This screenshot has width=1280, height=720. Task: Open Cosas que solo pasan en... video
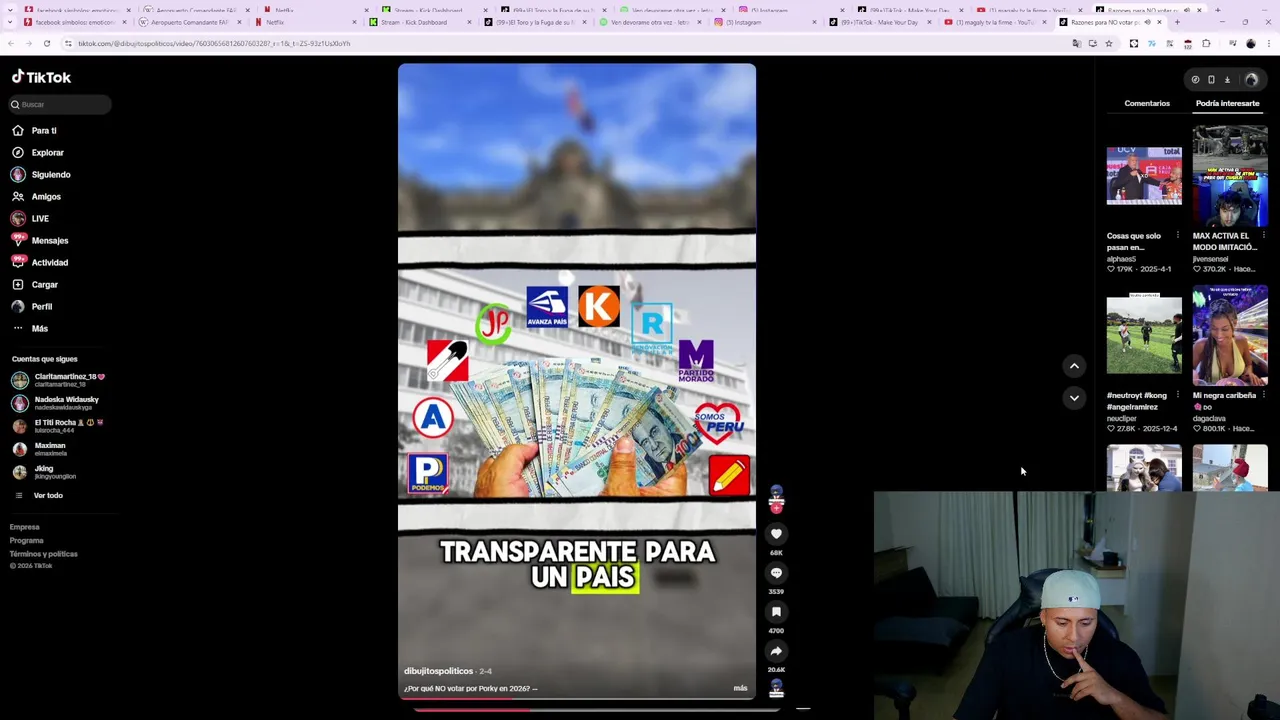(1144, 176)
